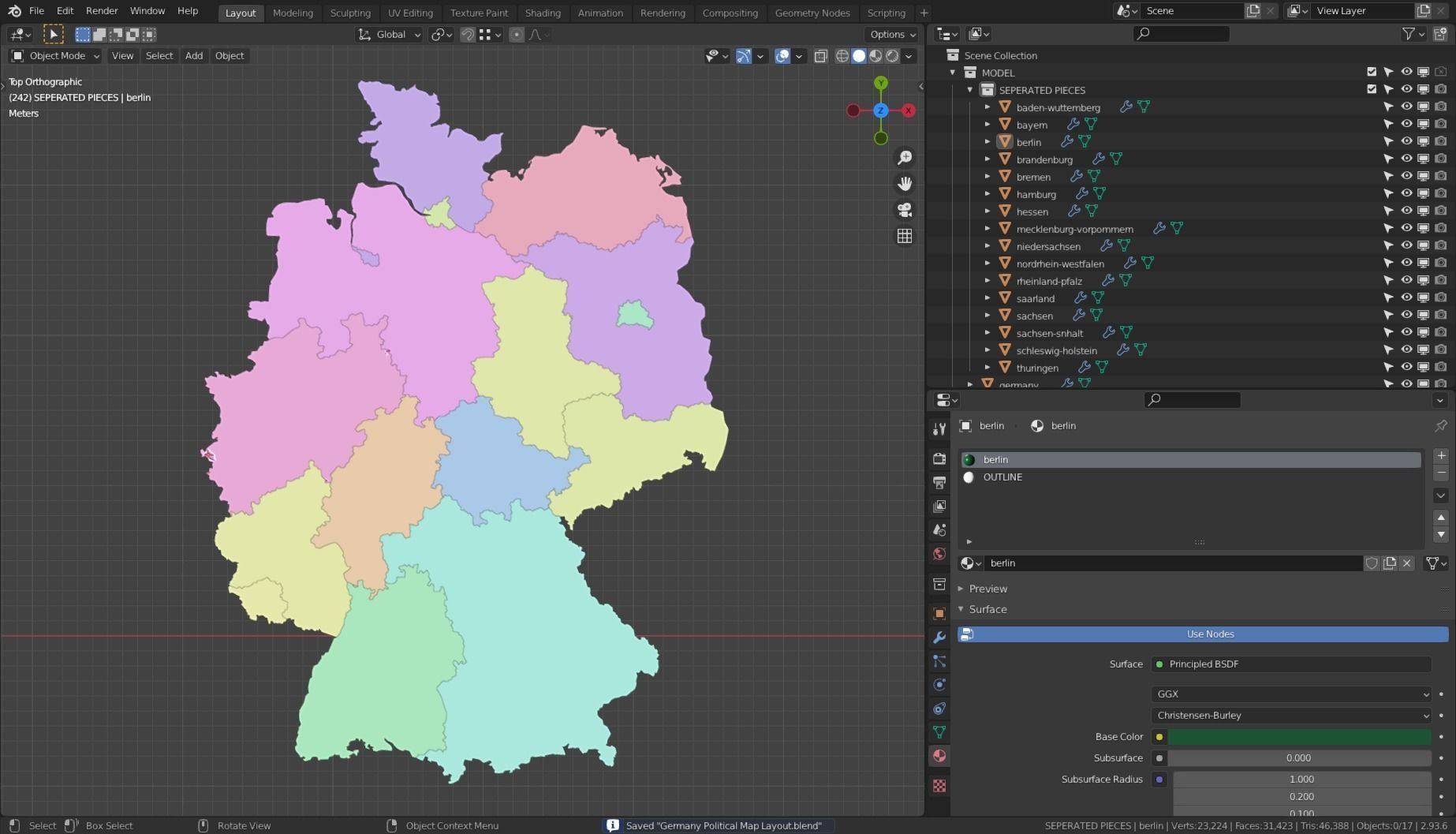Hide the hessen object eye icon
This screenshot has height=834, width=1456.
1406,211
